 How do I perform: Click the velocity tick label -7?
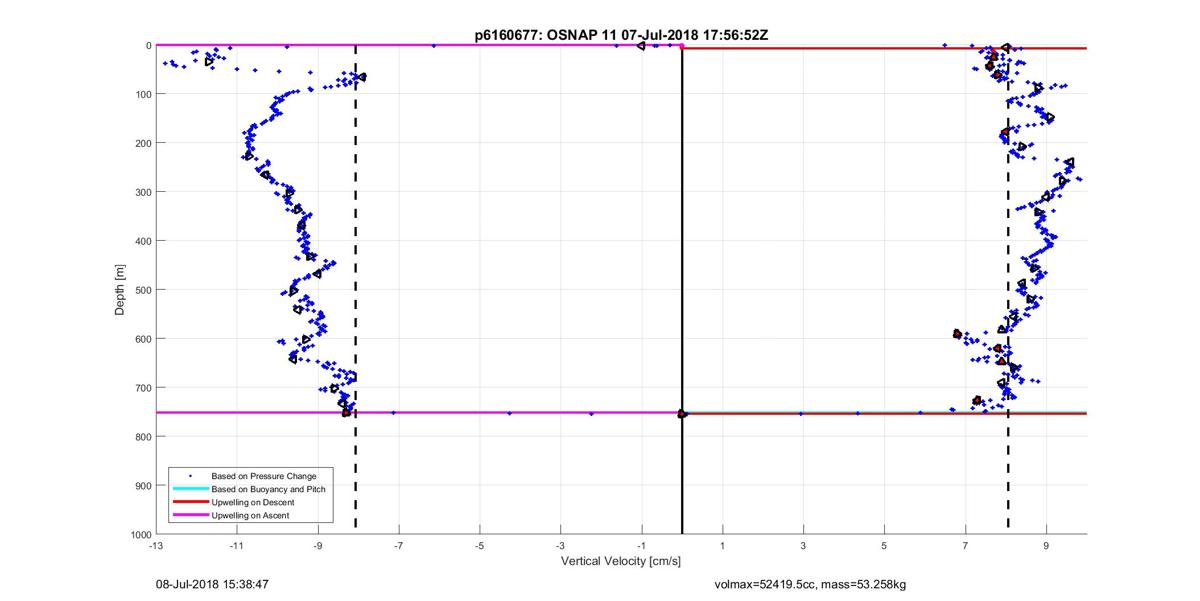click(399, 547)
